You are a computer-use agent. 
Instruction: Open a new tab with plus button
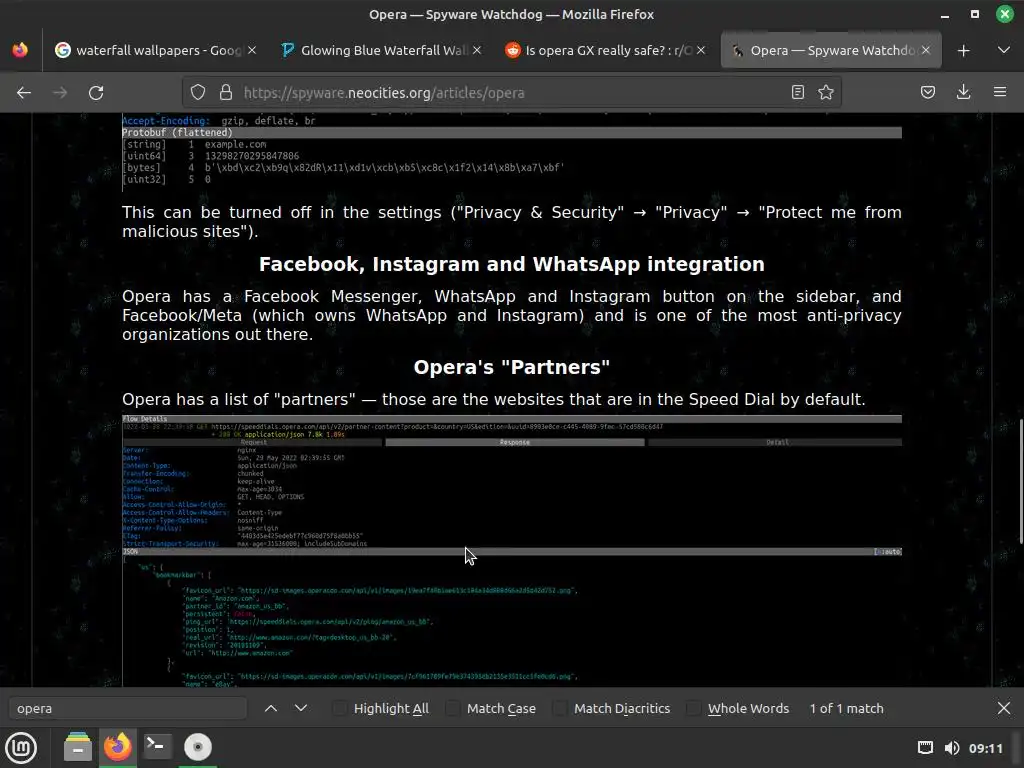point(963,50)
